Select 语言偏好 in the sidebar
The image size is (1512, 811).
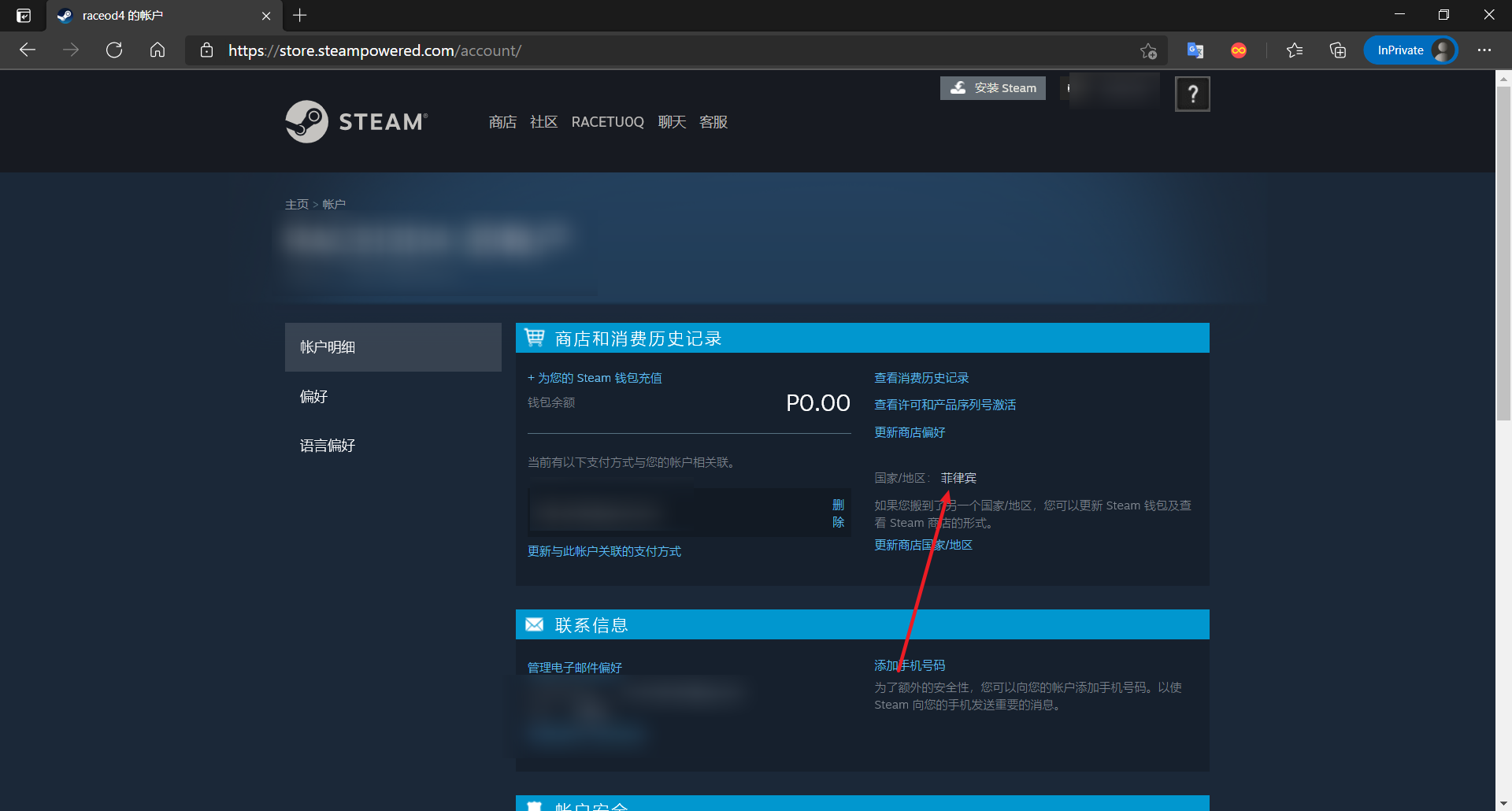click(x=393, y=445)
